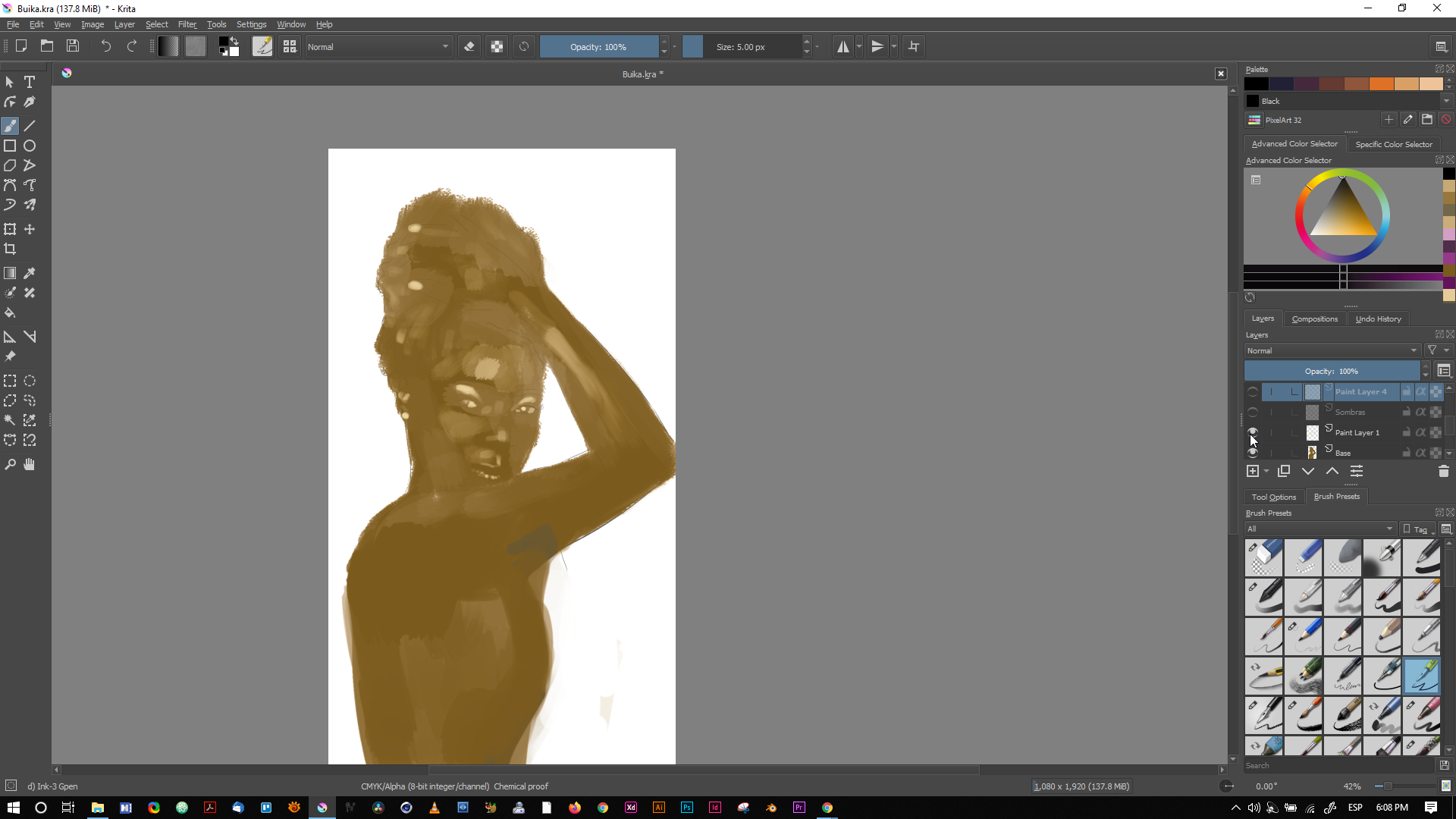Add a new color to the palette
The image size is (1456, 819).
coord(1389,120)
